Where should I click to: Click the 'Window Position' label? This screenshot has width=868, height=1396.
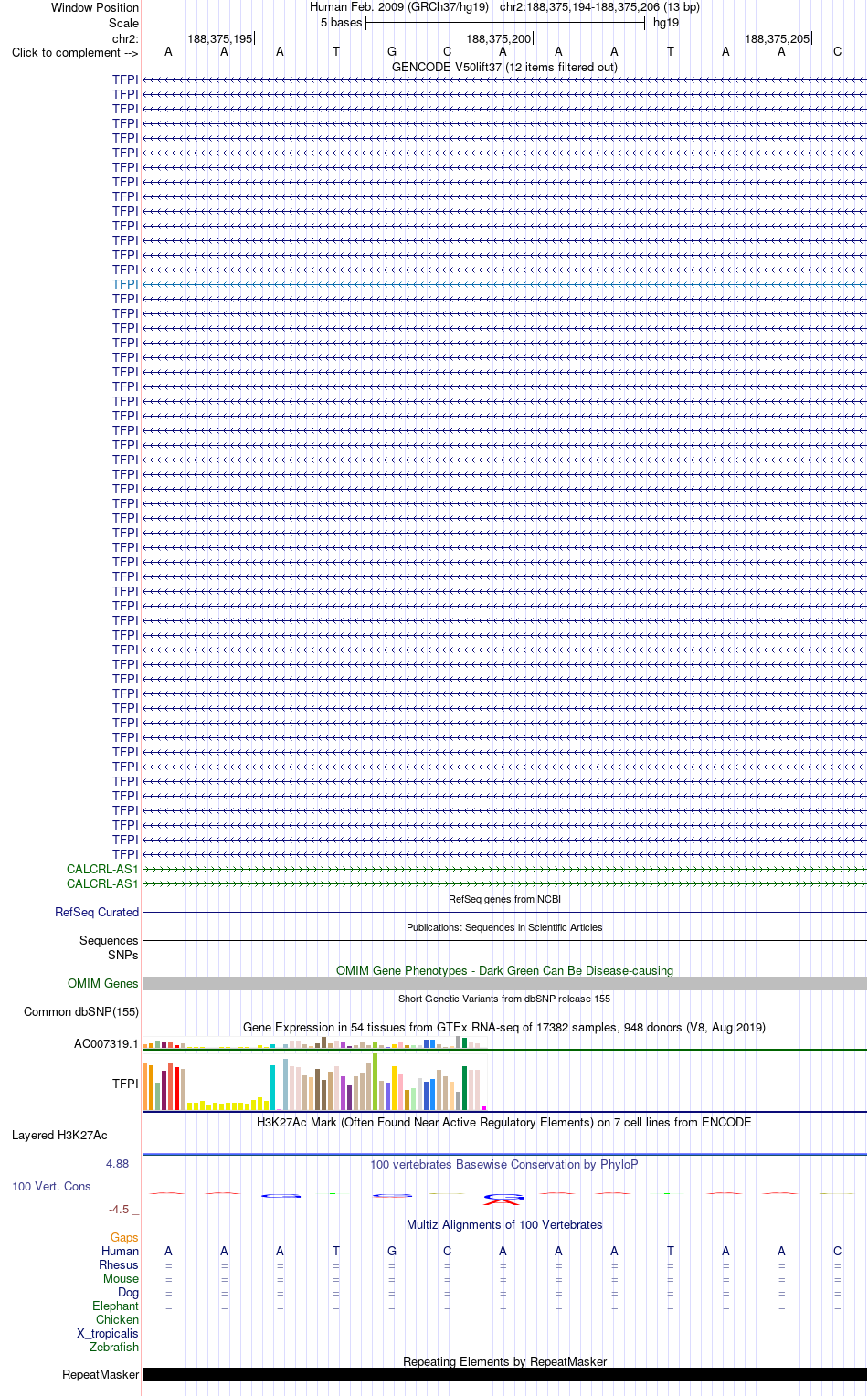click(x=95, y=7)
